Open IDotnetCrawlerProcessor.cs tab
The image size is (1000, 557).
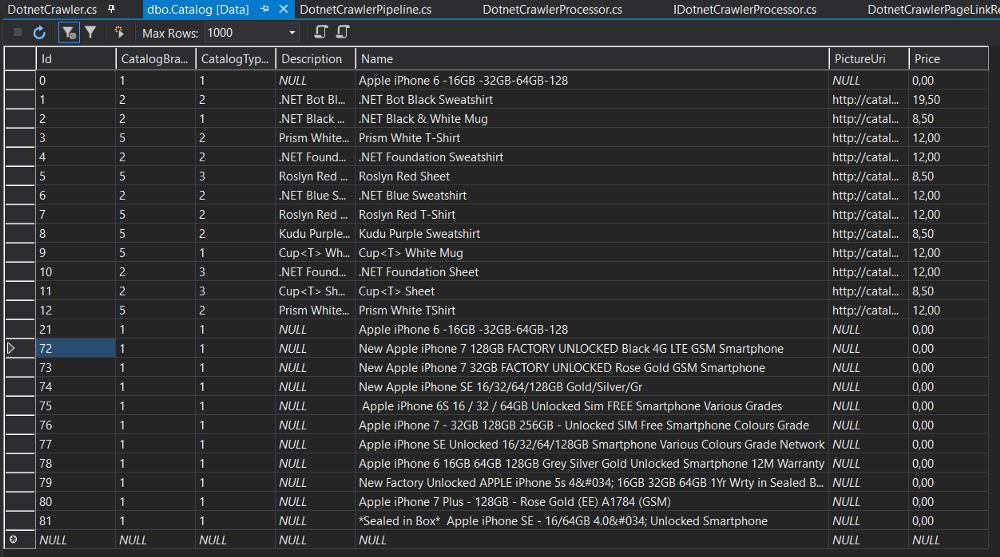pos(745,10)
